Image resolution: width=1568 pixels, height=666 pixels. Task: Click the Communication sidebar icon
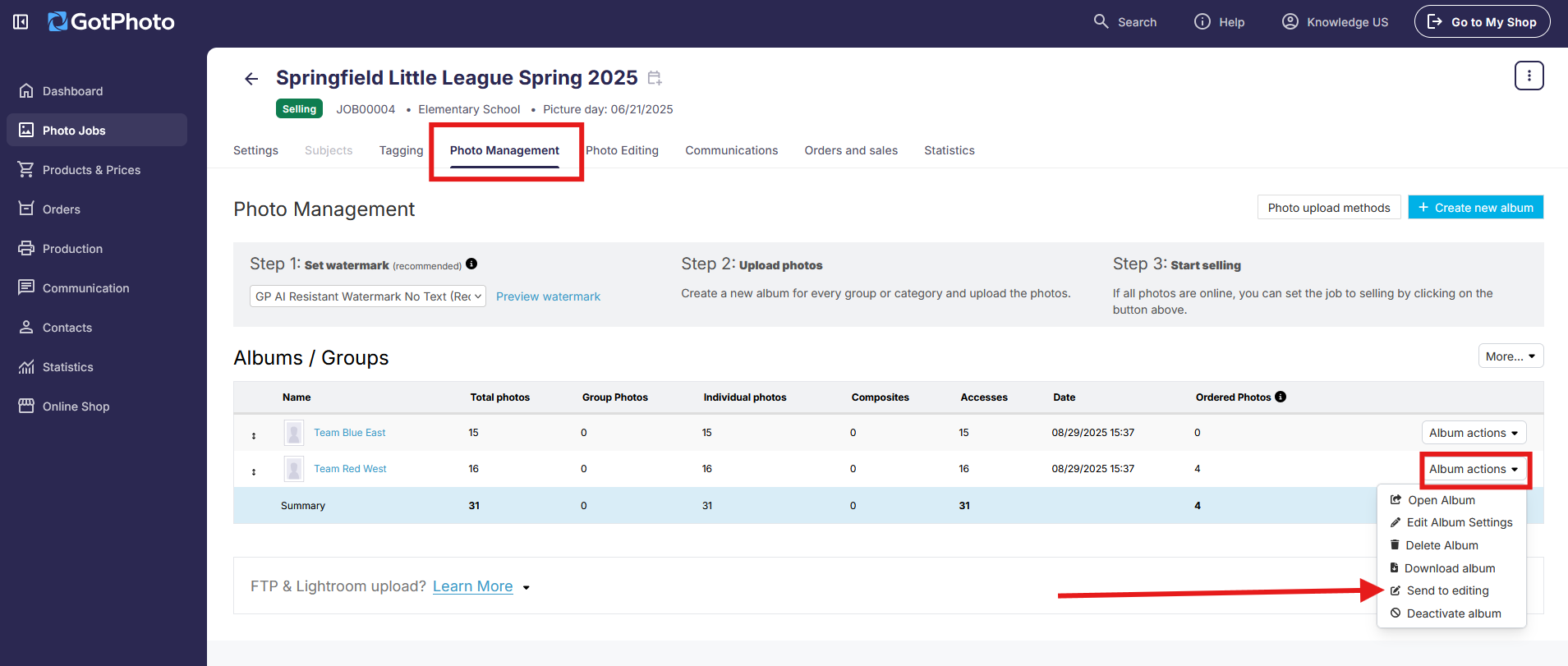pos(26,287)
